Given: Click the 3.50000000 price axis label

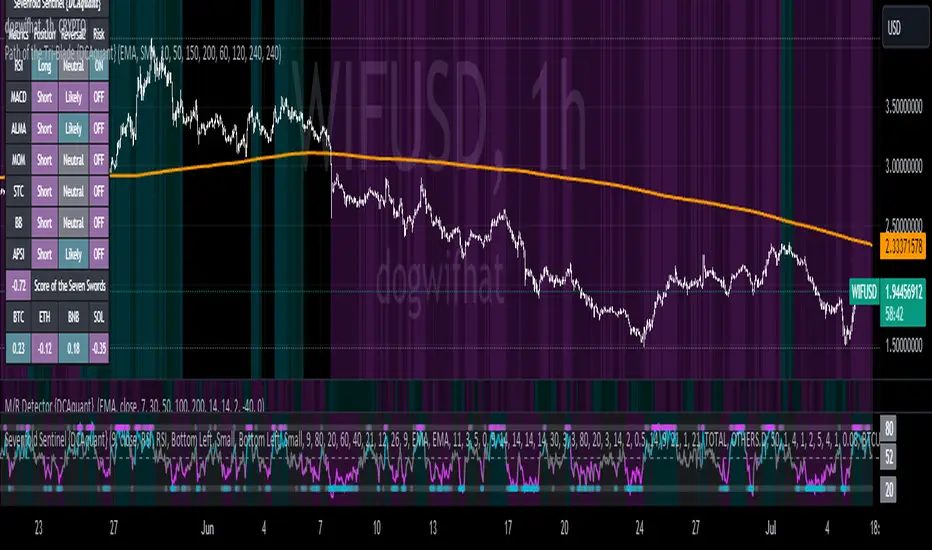Looking at the screenshot, I should 903,107.
